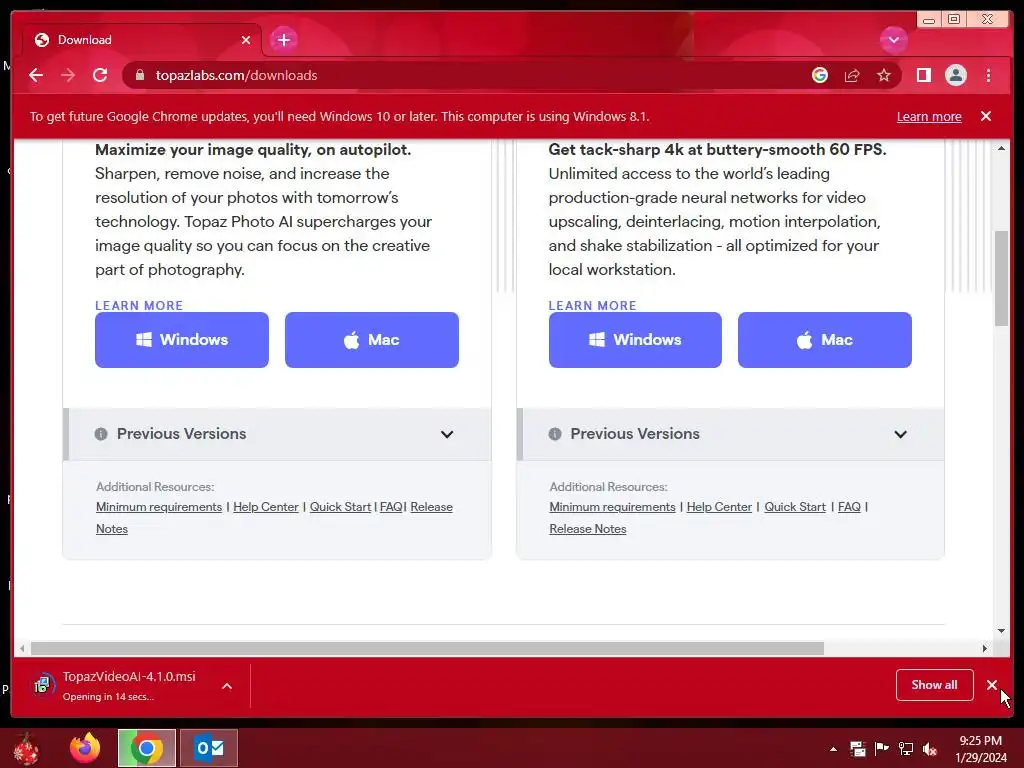Viewport: 1024px width, 768px height.
Task: Dismiss the Chrome update warning banner
Action: click(x=985, y=116)
